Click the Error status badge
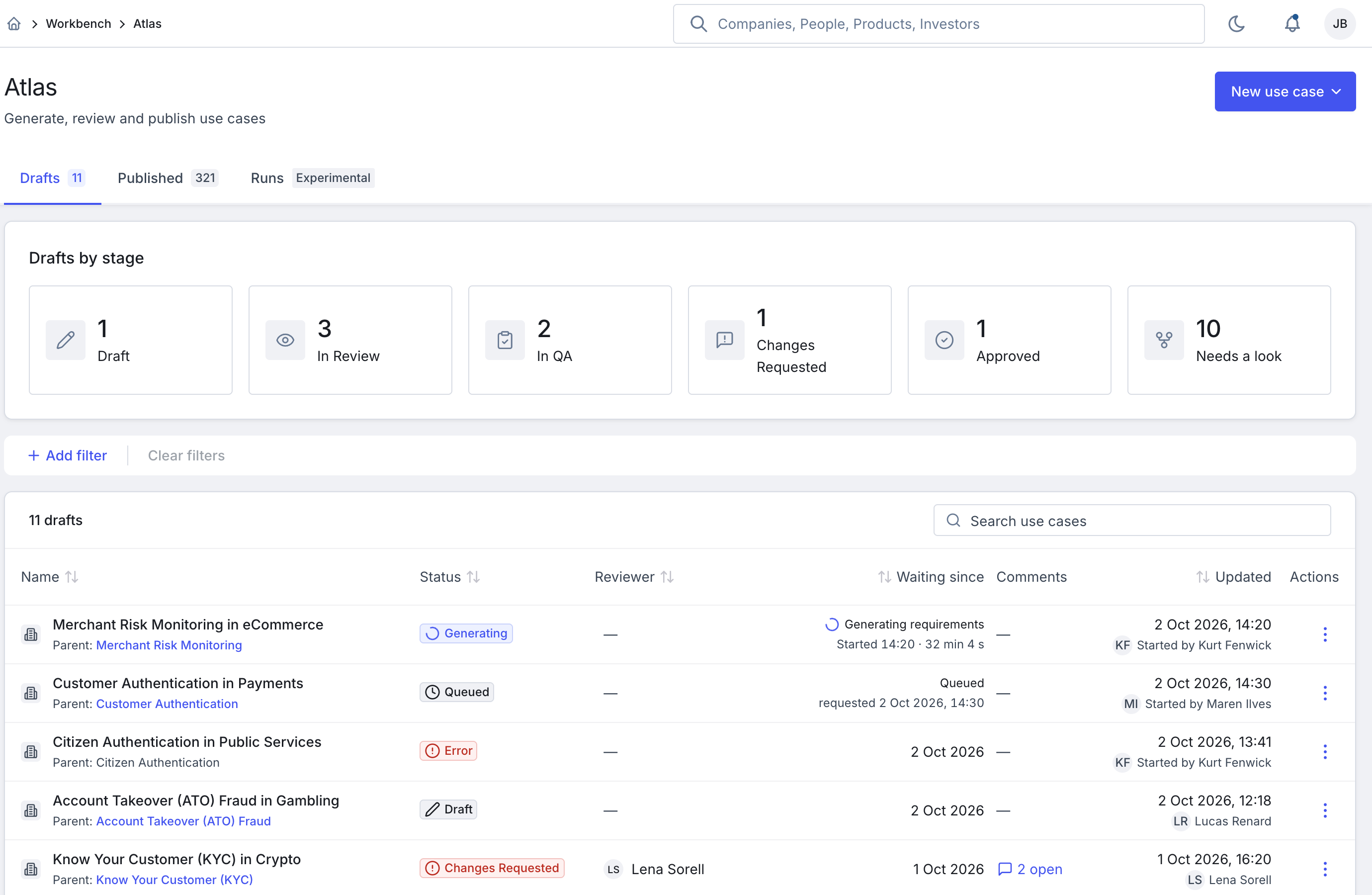This screenshot has width=1372, height=895. point(448,751)
